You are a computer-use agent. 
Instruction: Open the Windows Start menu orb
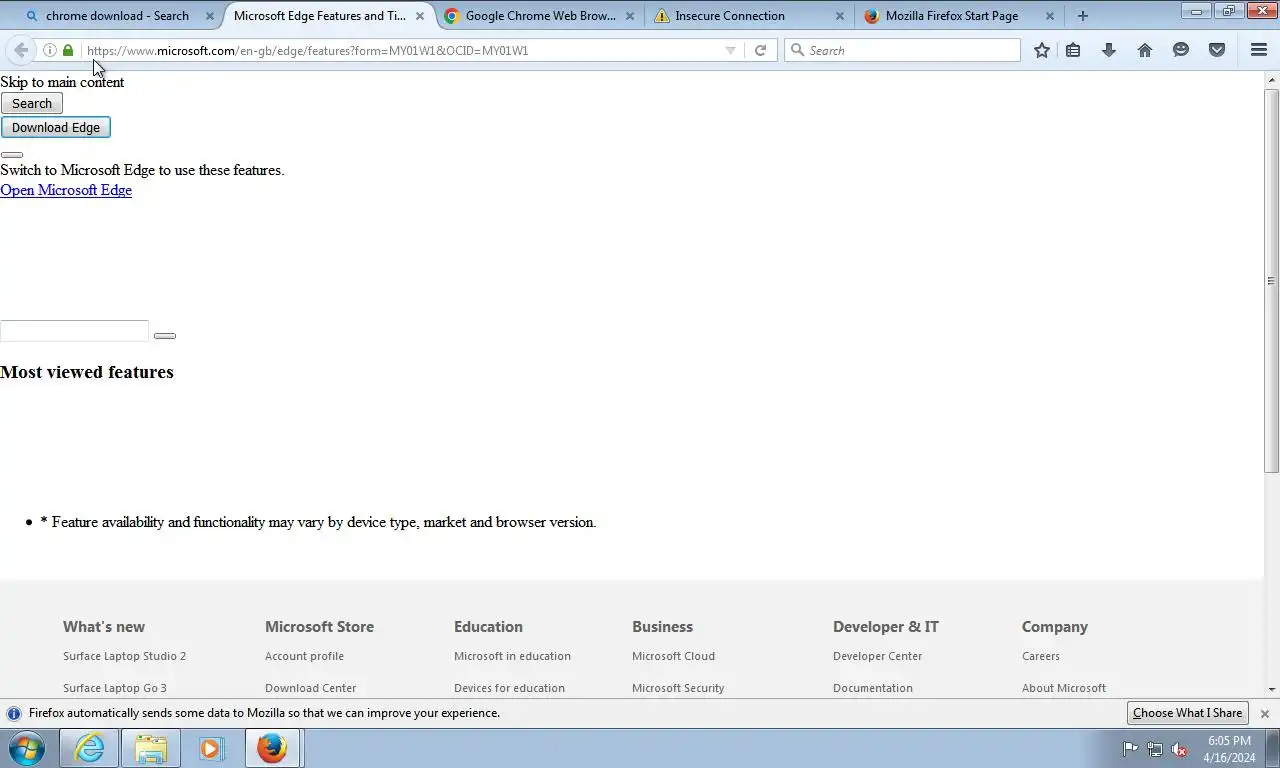click(x=27, y=748)
